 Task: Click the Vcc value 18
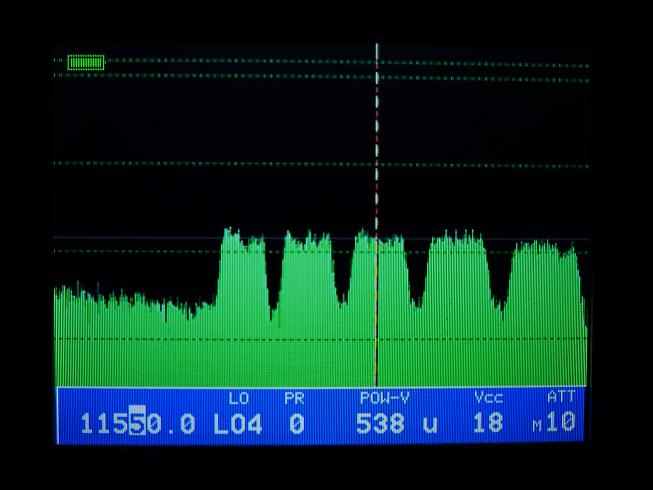(487, 423)
